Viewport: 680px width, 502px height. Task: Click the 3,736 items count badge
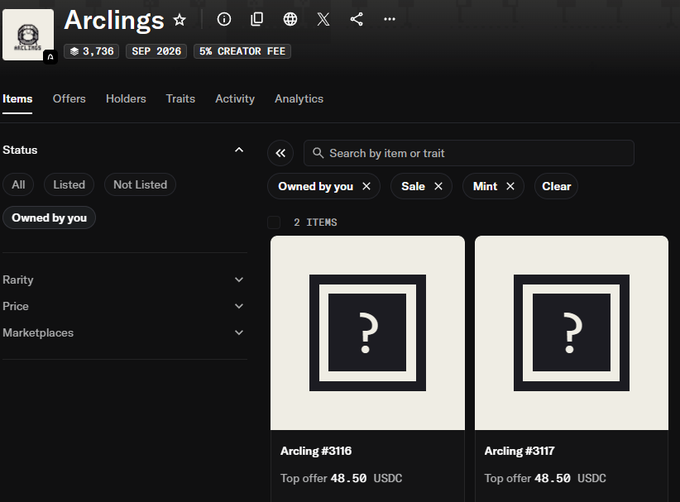coord(92,51)
